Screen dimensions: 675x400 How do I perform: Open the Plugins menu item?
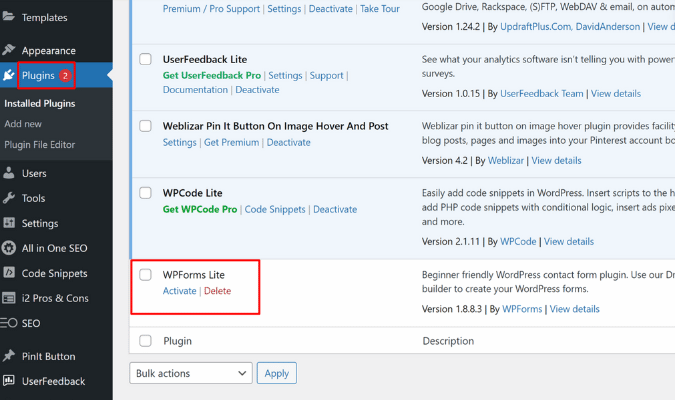(x=38, y=76)
